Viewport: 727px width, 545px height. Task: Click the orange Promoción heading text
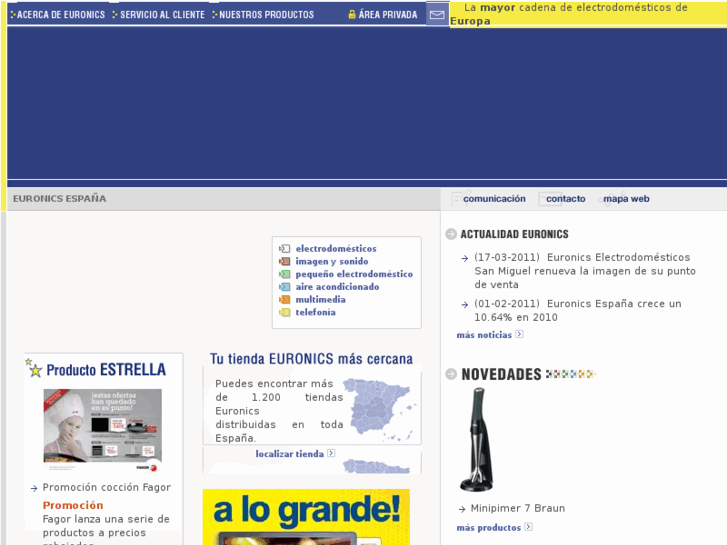click(x=73, y=505)
